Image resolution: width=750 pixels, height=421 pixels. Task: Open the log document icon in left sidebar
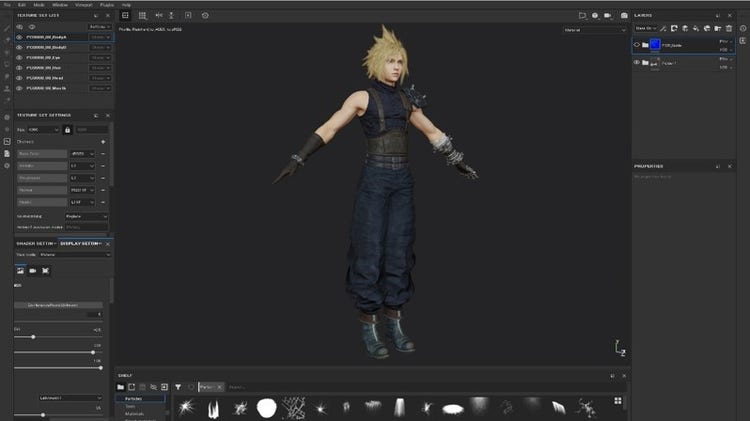tap(7, 154)
